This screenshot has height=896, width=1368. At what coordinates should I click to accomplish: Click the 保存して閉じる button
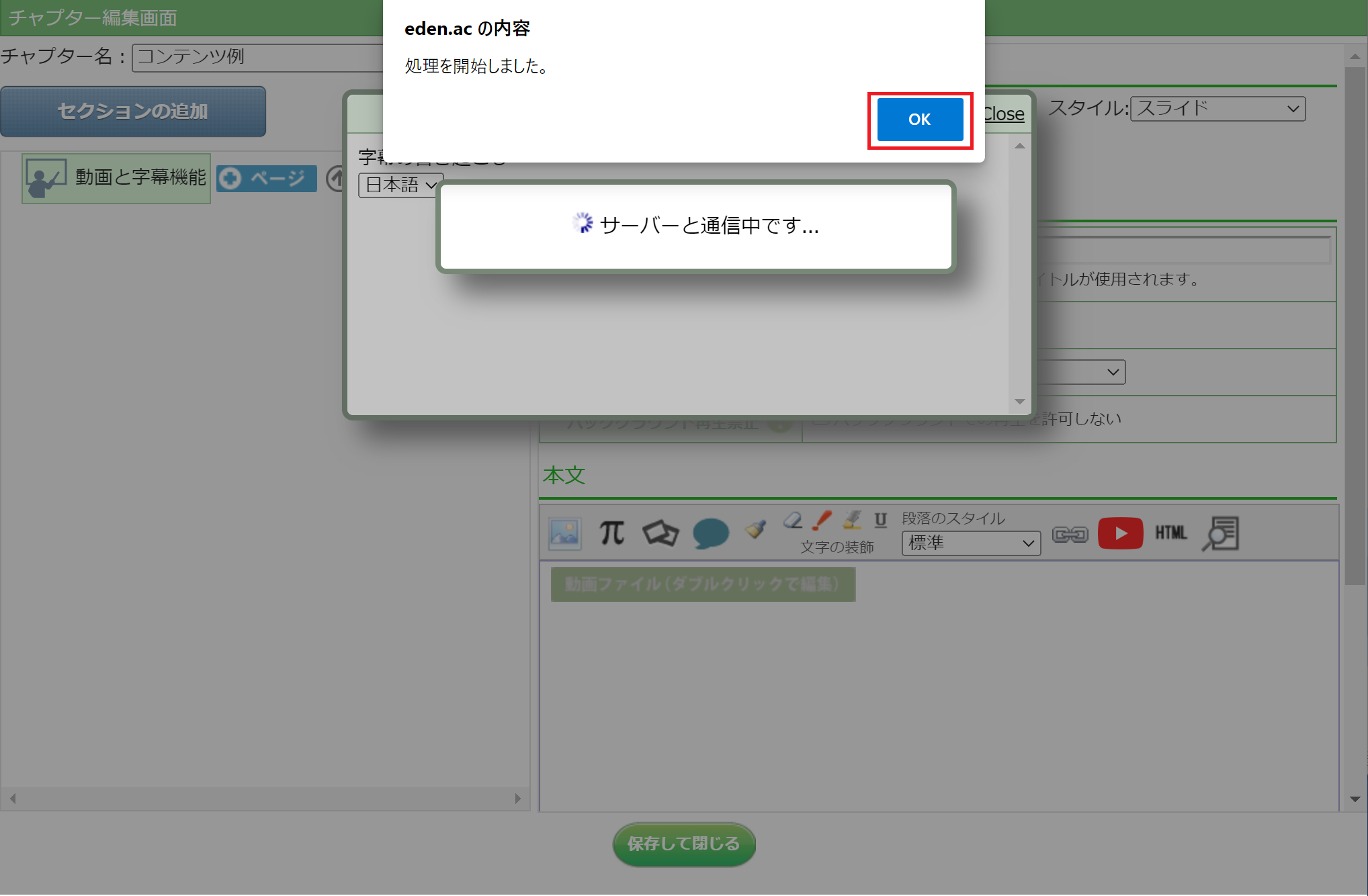tap(683, 844)
